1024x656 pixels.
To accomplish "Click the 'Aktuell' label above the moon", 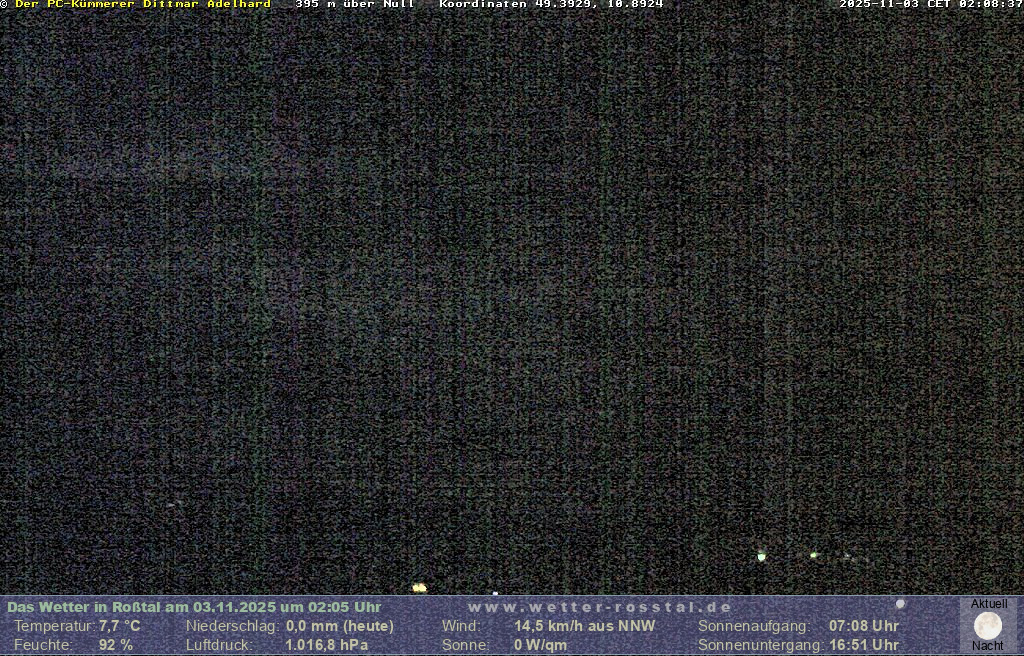I will 989,604.
